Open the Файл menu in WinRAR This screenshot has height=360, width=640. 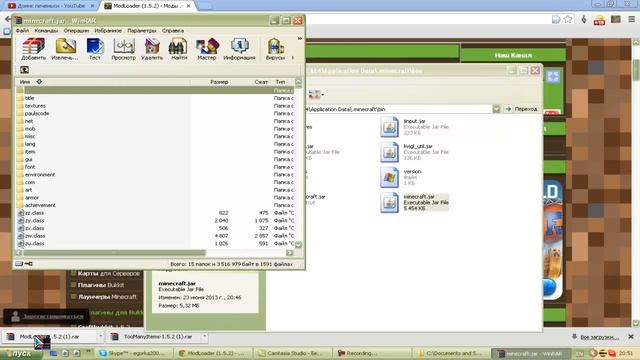coord(22,31)
